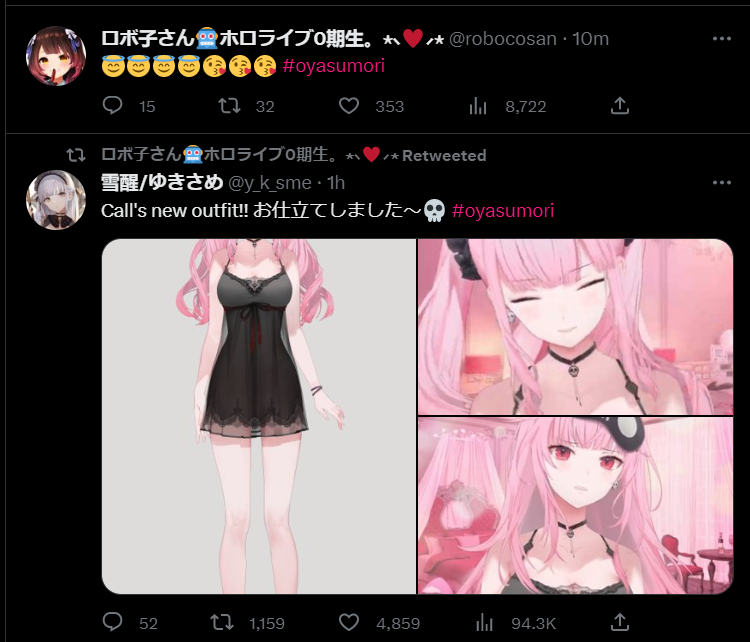
Task: Open the full-body black dress image
Action: pos(259,416)
